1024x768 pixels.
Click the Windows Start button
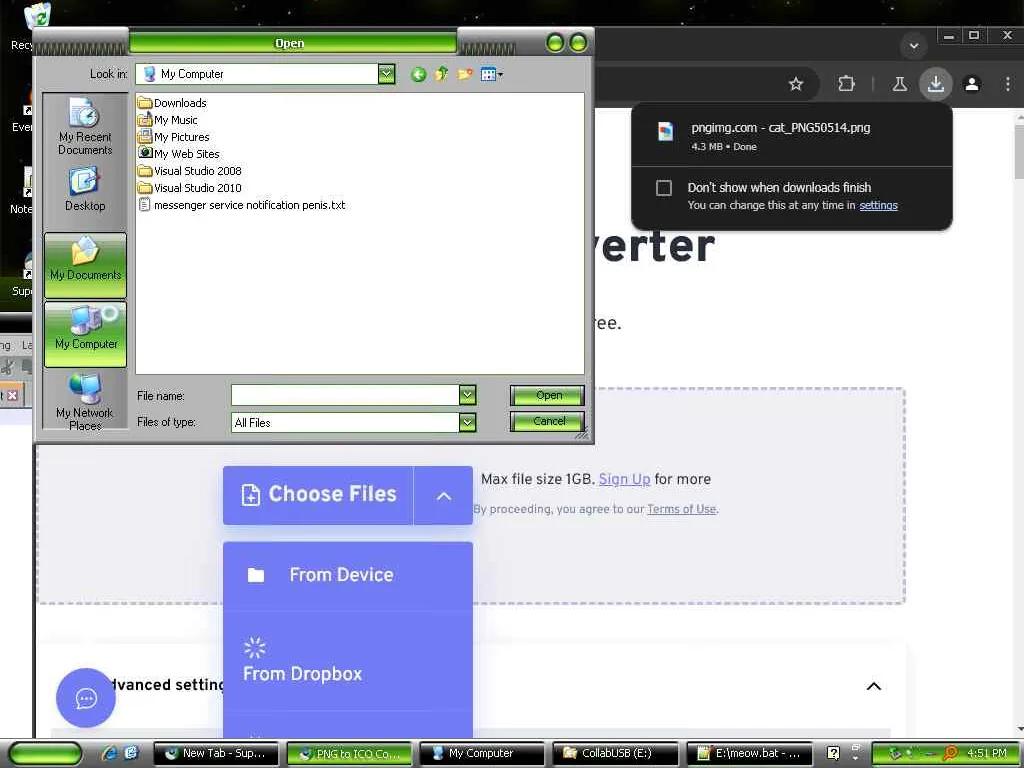coord(46,754)
